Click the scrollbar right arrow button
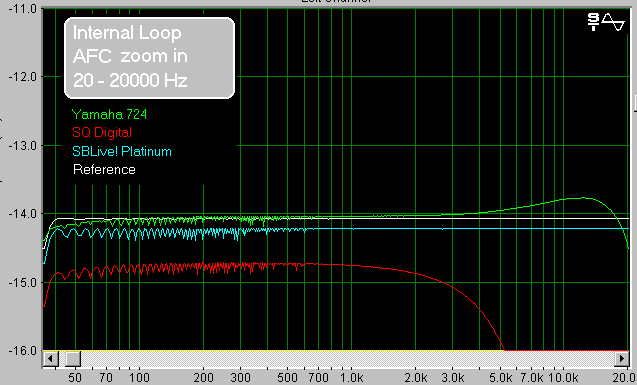This screenshot has width=637, height=385. click(x=622, y=359)
